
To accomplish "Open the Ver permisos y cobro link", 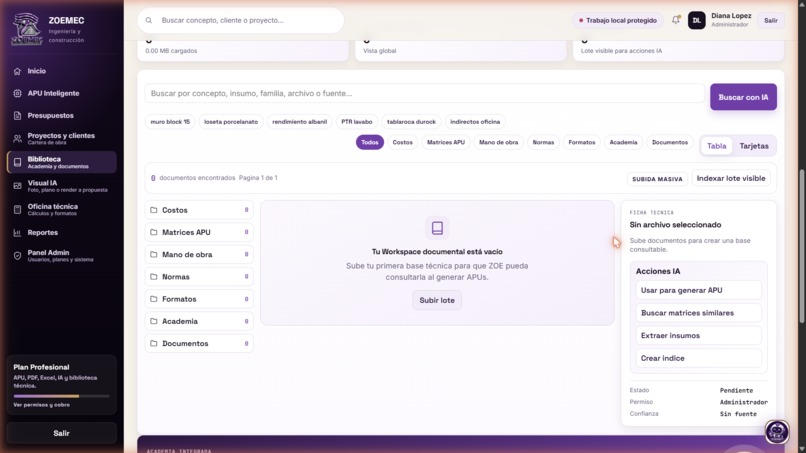I will click(42, 405).
